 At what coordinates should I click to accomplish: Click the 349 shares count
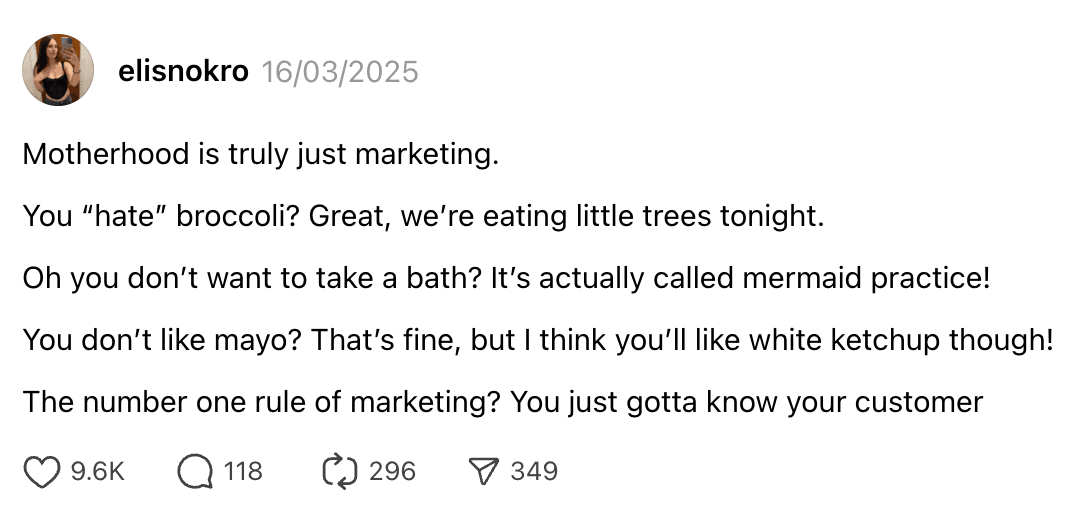534,471
